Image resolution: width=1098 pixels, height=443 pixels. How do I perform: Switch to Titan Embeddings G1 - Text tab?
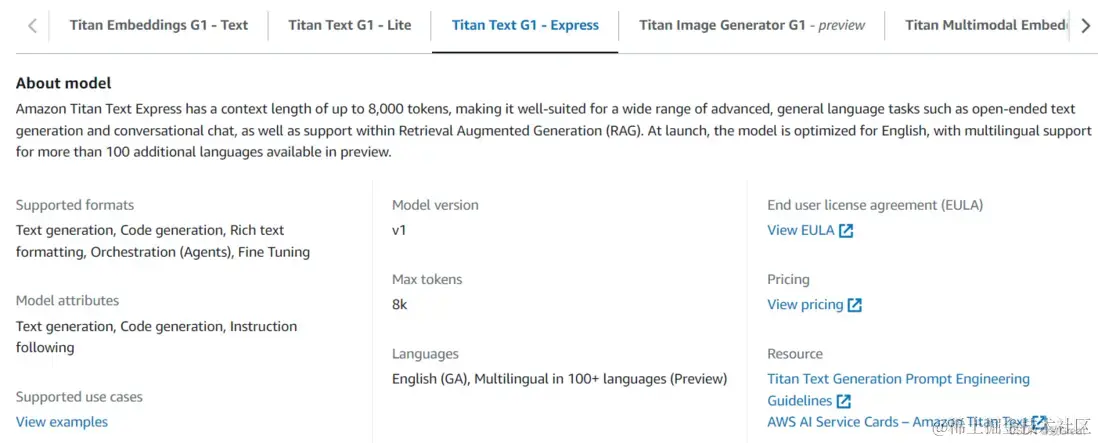coord(159,25)
